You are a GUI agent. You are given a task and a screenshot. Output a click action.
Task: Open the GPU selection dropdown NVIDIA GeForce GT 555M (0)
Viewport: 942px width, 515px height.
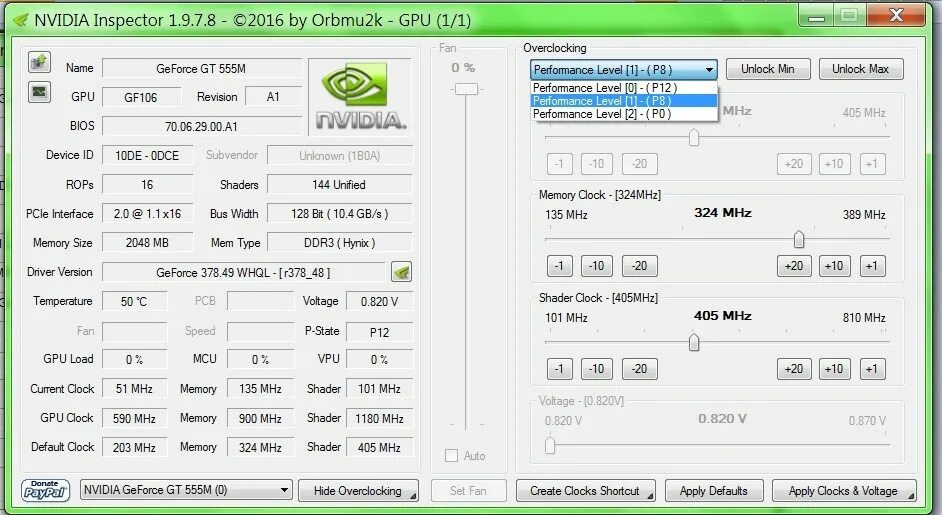186,490
